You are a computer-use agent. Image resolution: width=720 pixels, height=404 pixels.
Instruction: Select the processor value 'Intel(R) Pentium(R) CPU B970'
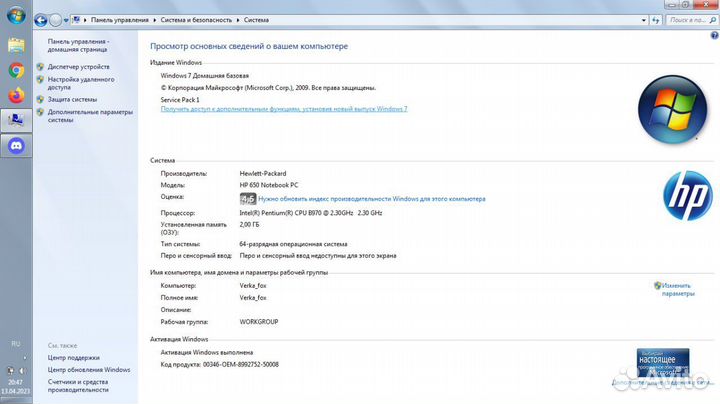click(x=280, y=213)
